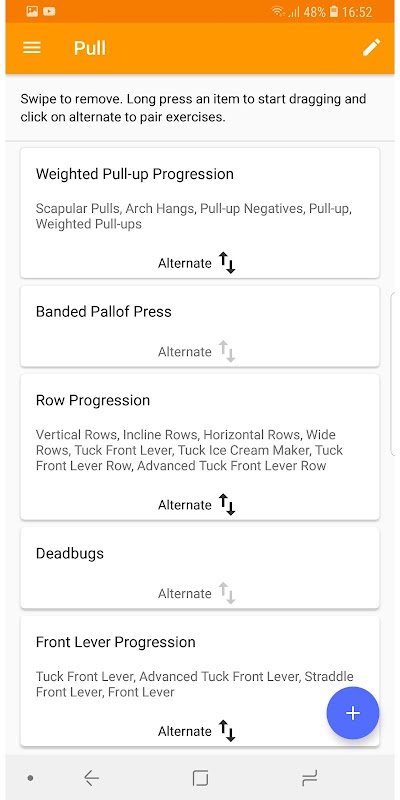Viewport: 400px width, 800px height.
Task: Tap alternate arrows on Front Lever Progression
Action: (227, 731)
